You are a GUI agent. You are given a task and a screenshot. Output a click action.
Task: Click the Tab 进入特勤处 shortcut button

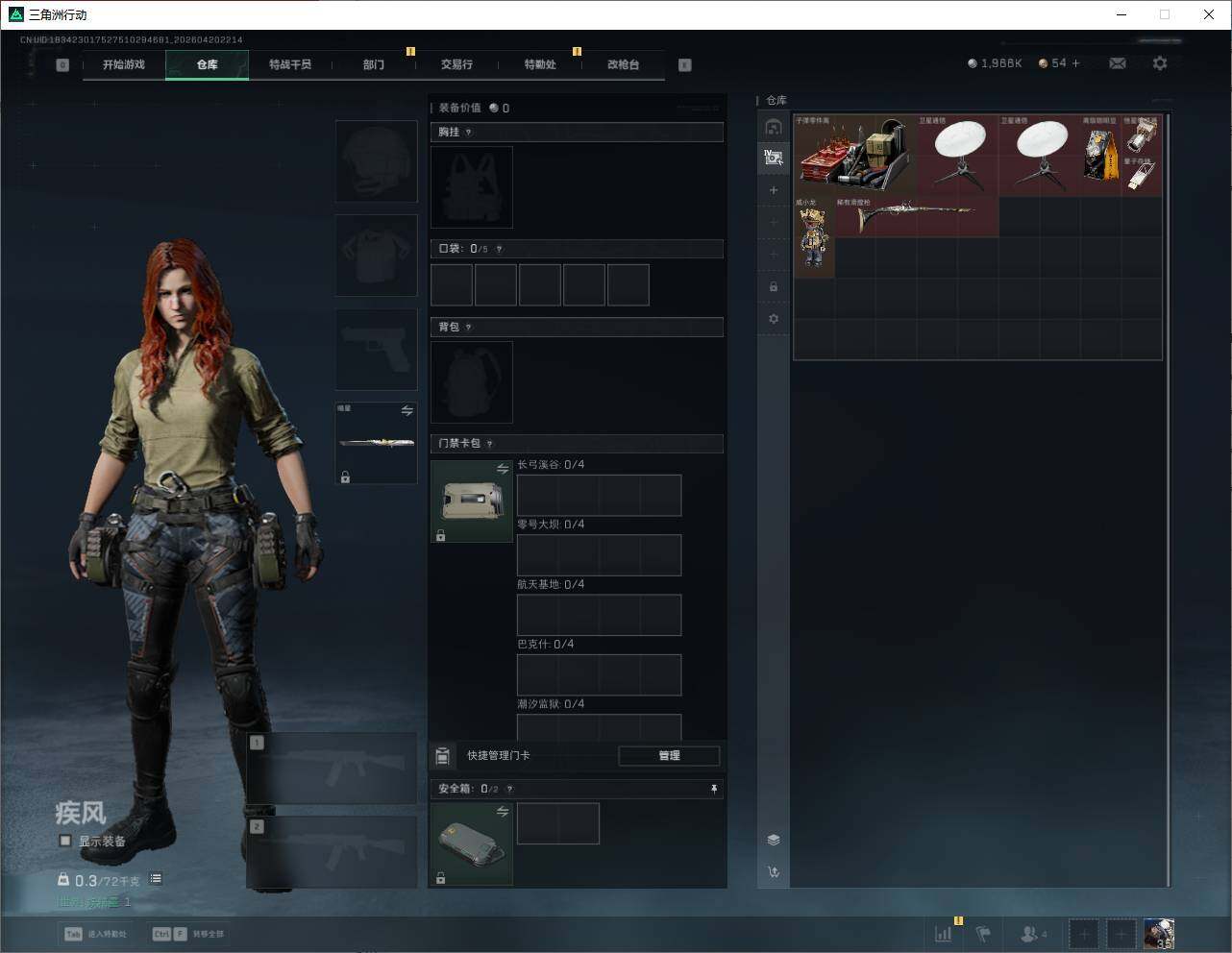tap(96, 934)
